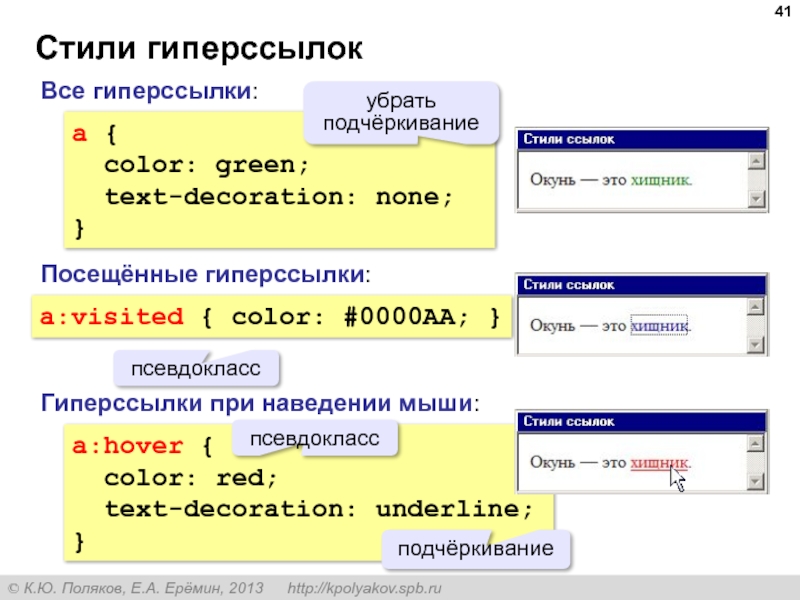
Task: Click the a:visited selector in the code
Action: click(x=112, y=317)
